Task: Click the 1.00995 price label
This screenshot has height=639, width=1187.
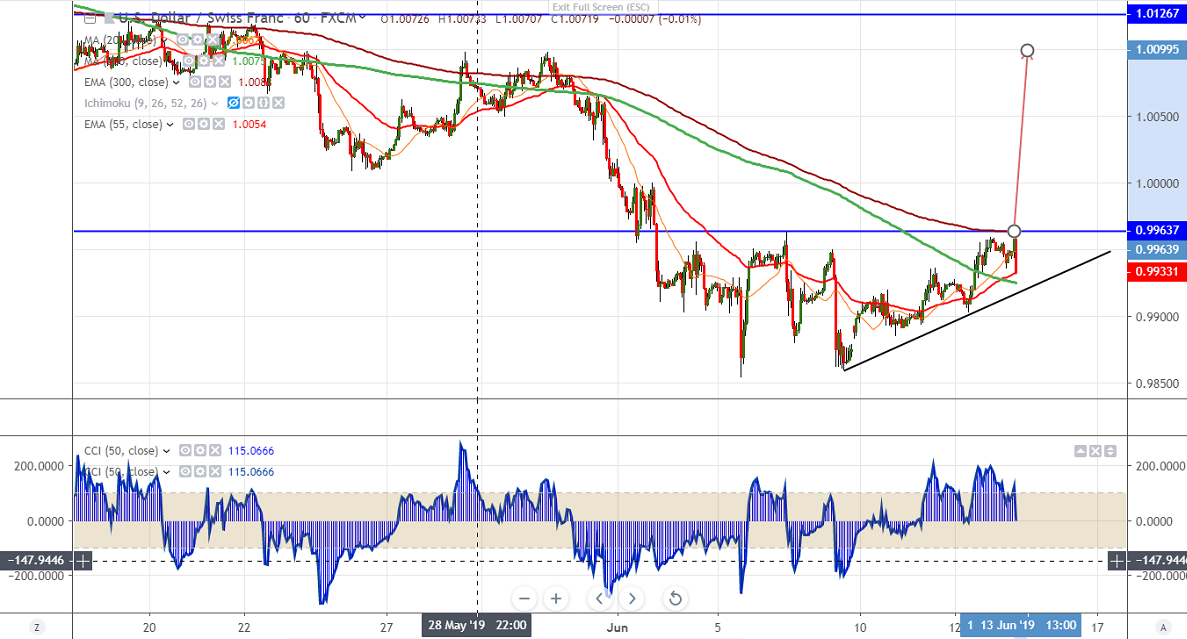Action: (1157, 50)
